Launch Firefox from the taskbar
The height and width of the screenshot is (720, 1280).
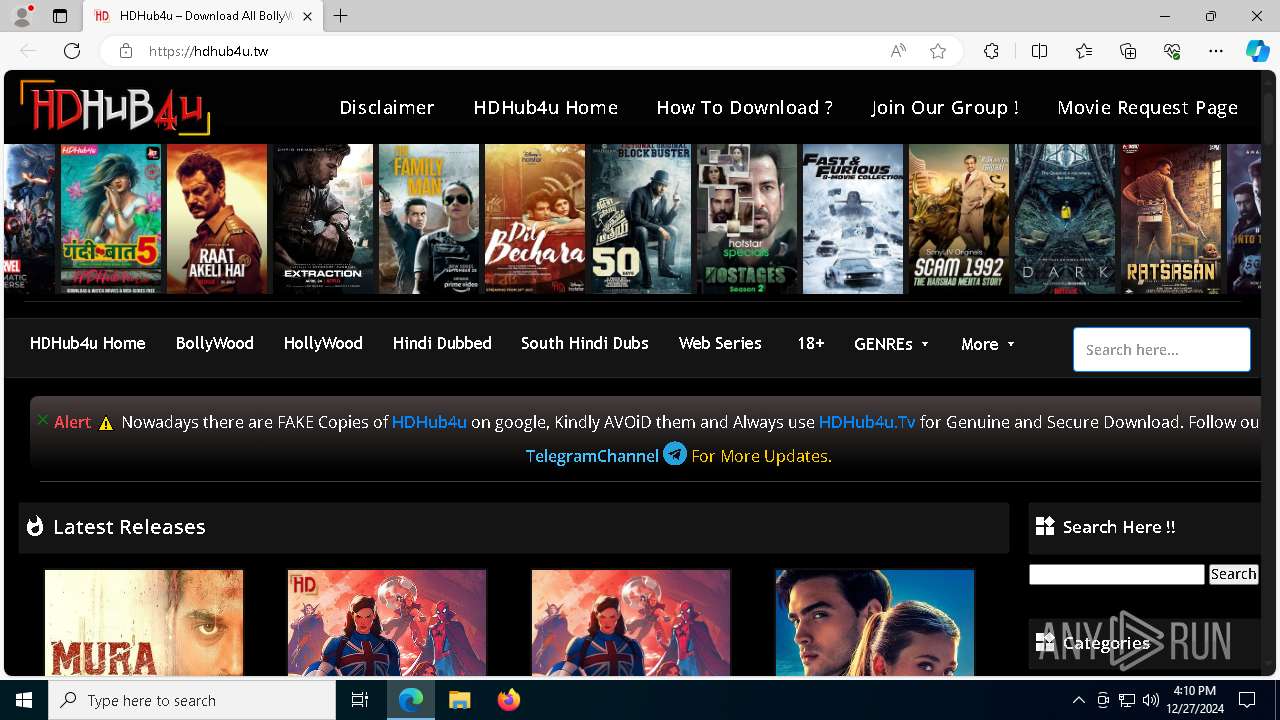click(509, 700)
